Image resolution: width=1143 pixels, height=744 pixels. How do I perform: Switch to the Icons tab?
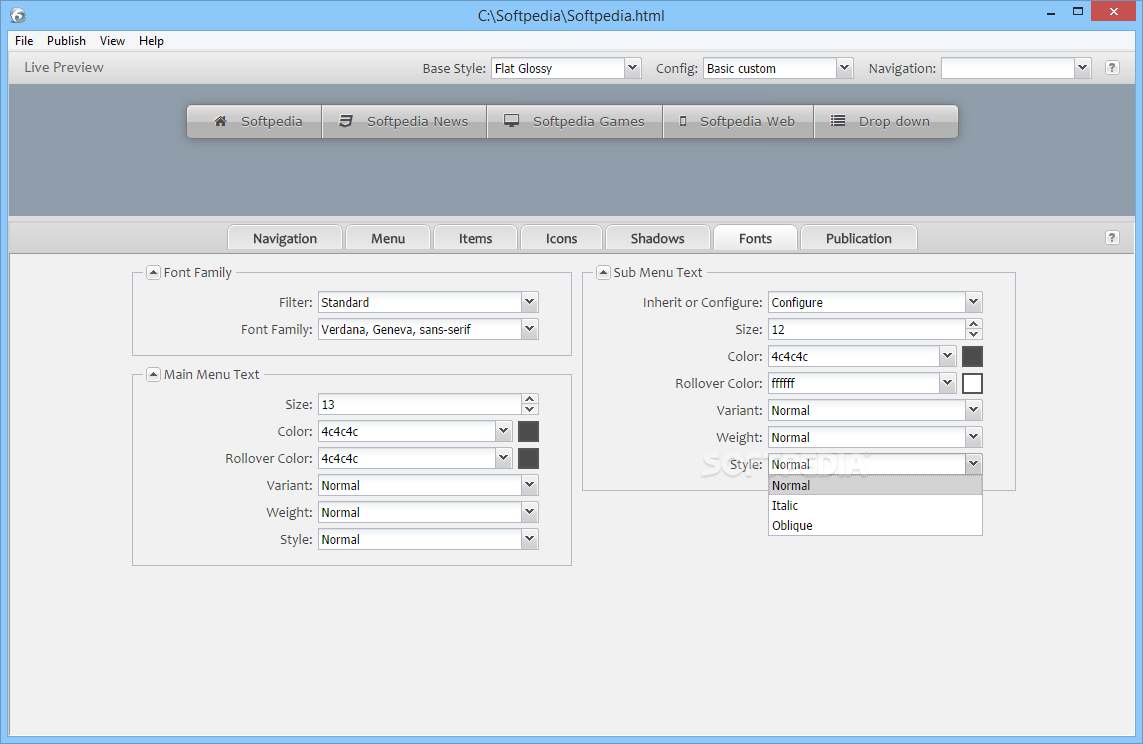(561, 238)
